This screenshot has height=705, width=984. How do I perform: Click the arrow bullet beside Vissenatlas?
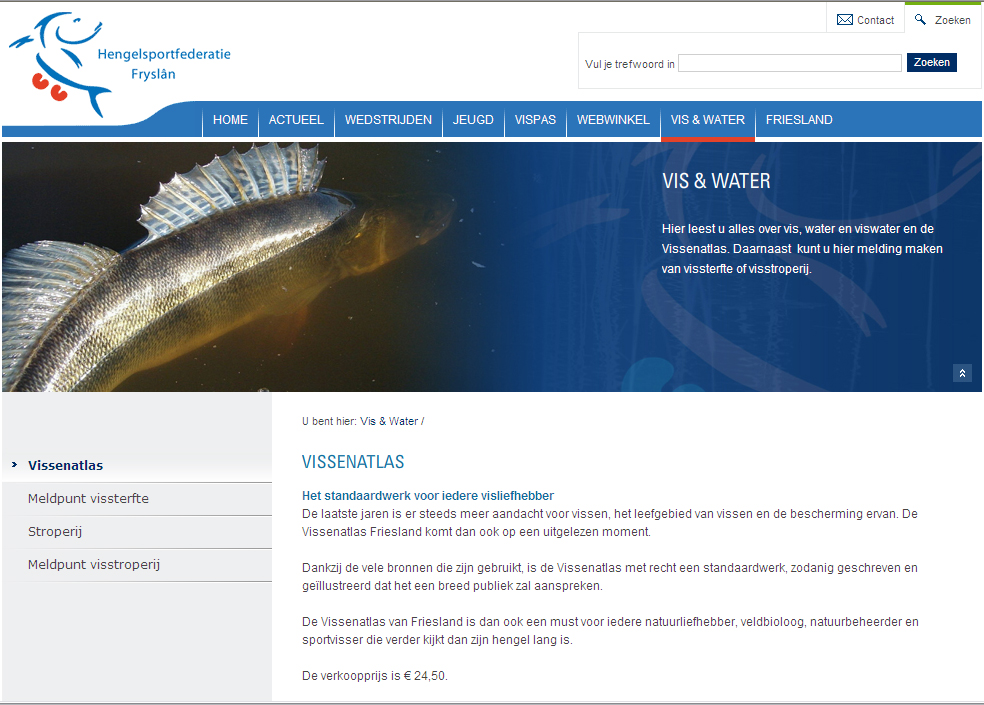click(14, 465)
